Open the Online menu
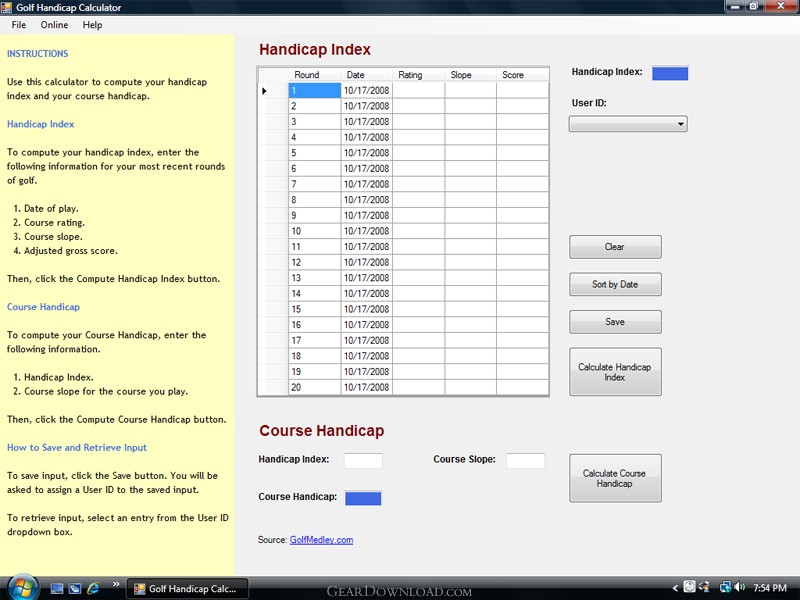 point(54,24)
